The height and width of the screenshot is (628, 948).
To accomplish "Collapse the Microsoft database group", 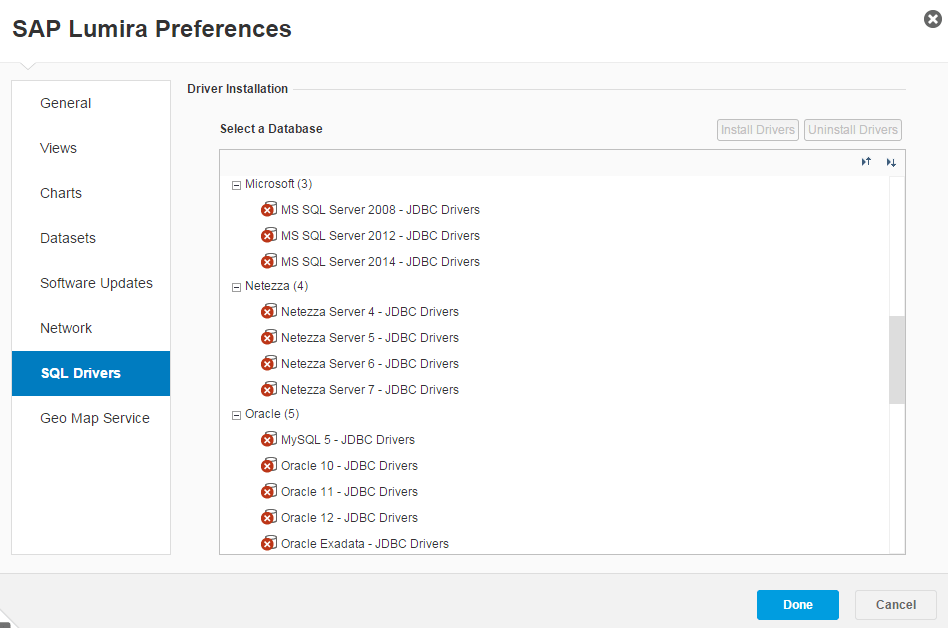I will coord(236,184).
